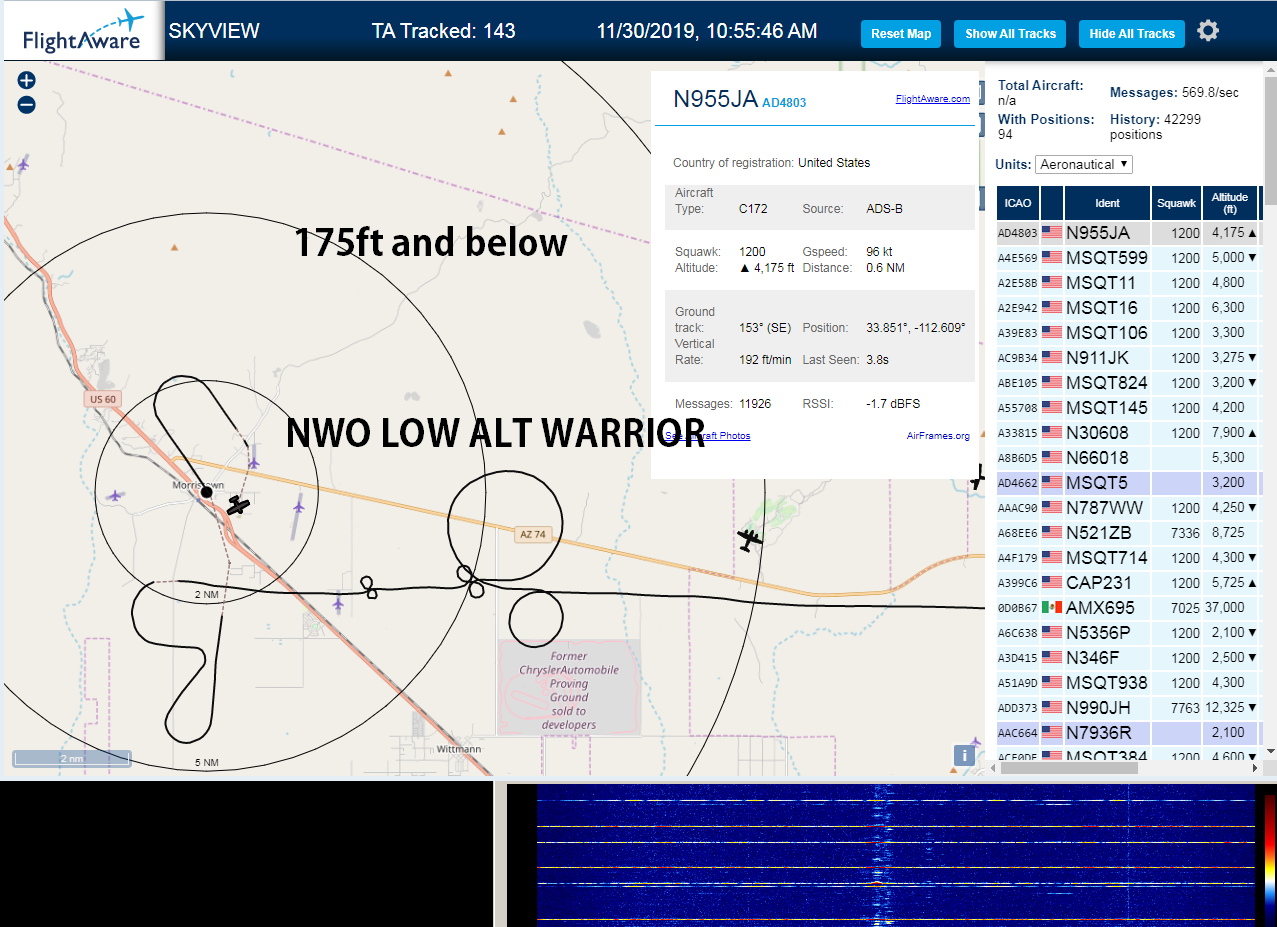Select the N346F aircraft row

(x=1128, y=658)
